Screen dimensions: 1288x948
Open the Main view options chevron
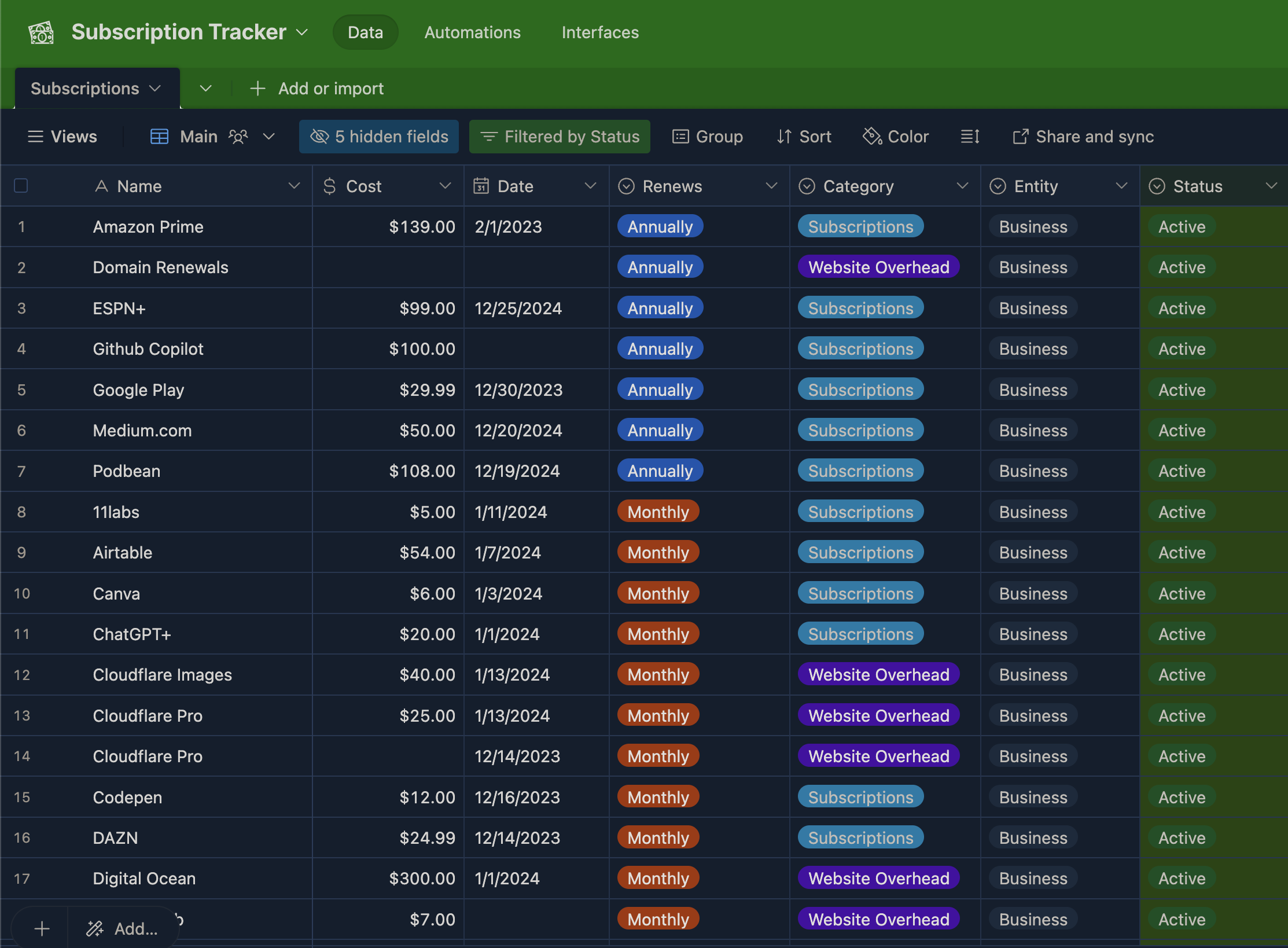(x=268, y=137)
